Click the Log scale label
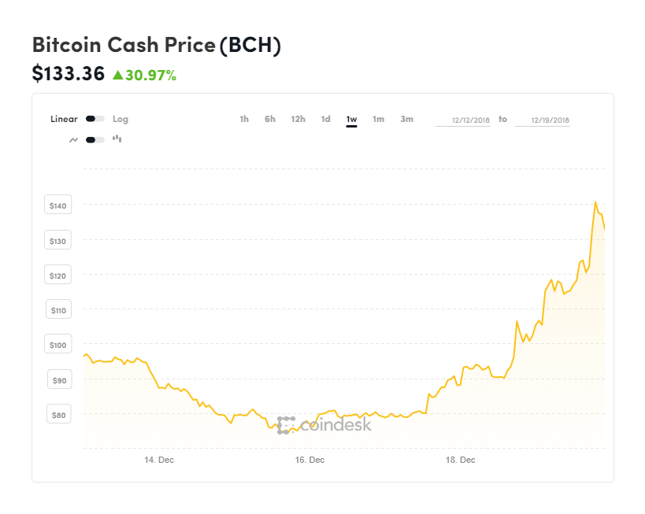 120,119
